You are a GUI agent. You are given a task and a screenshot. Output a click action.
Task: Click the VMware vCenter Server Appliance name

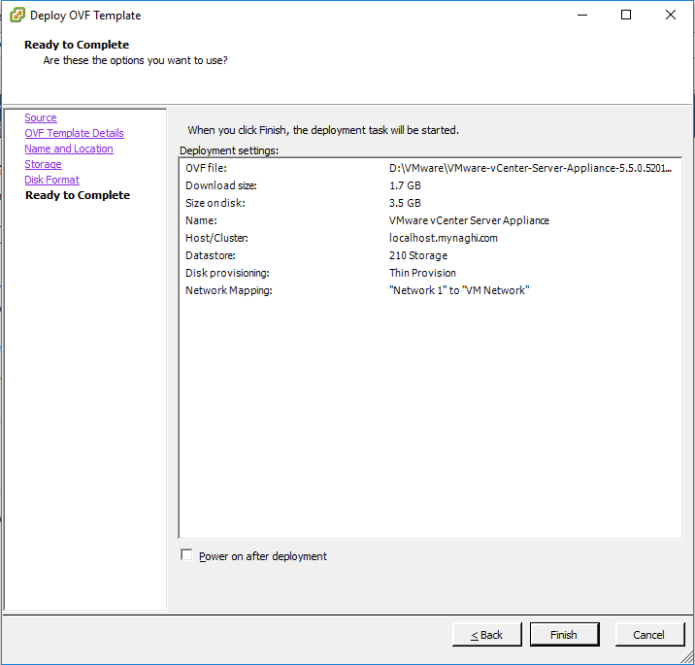tap(469, 221)
